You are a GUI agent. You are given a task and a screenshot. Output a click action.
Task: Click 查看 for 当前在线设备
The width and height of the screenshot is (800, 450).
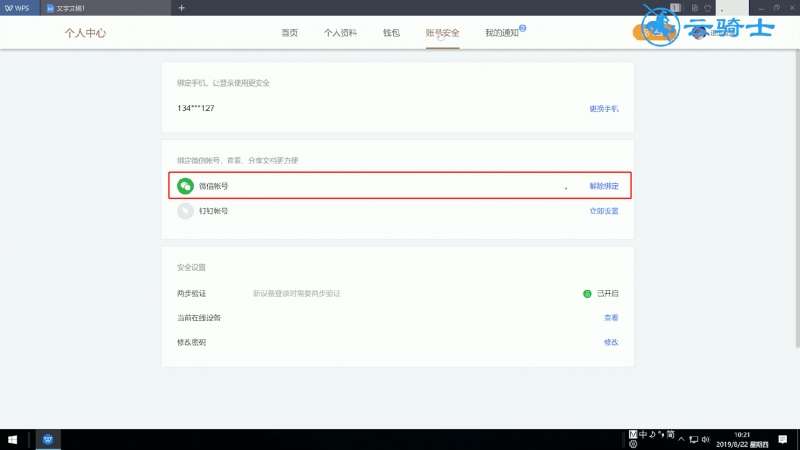[x=611, y=317]
